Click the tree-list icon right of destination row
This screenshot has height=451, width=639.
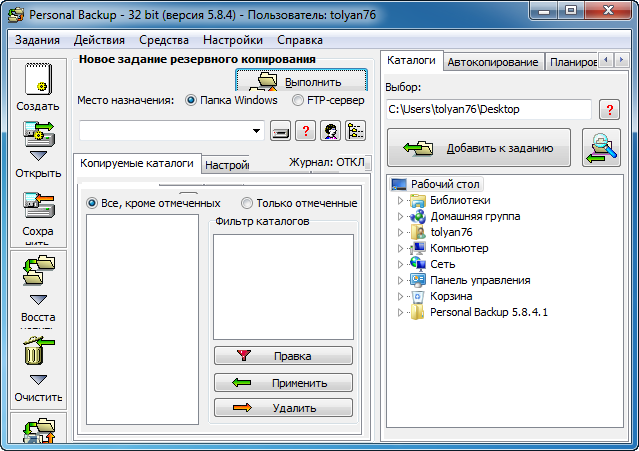point(355,131)
